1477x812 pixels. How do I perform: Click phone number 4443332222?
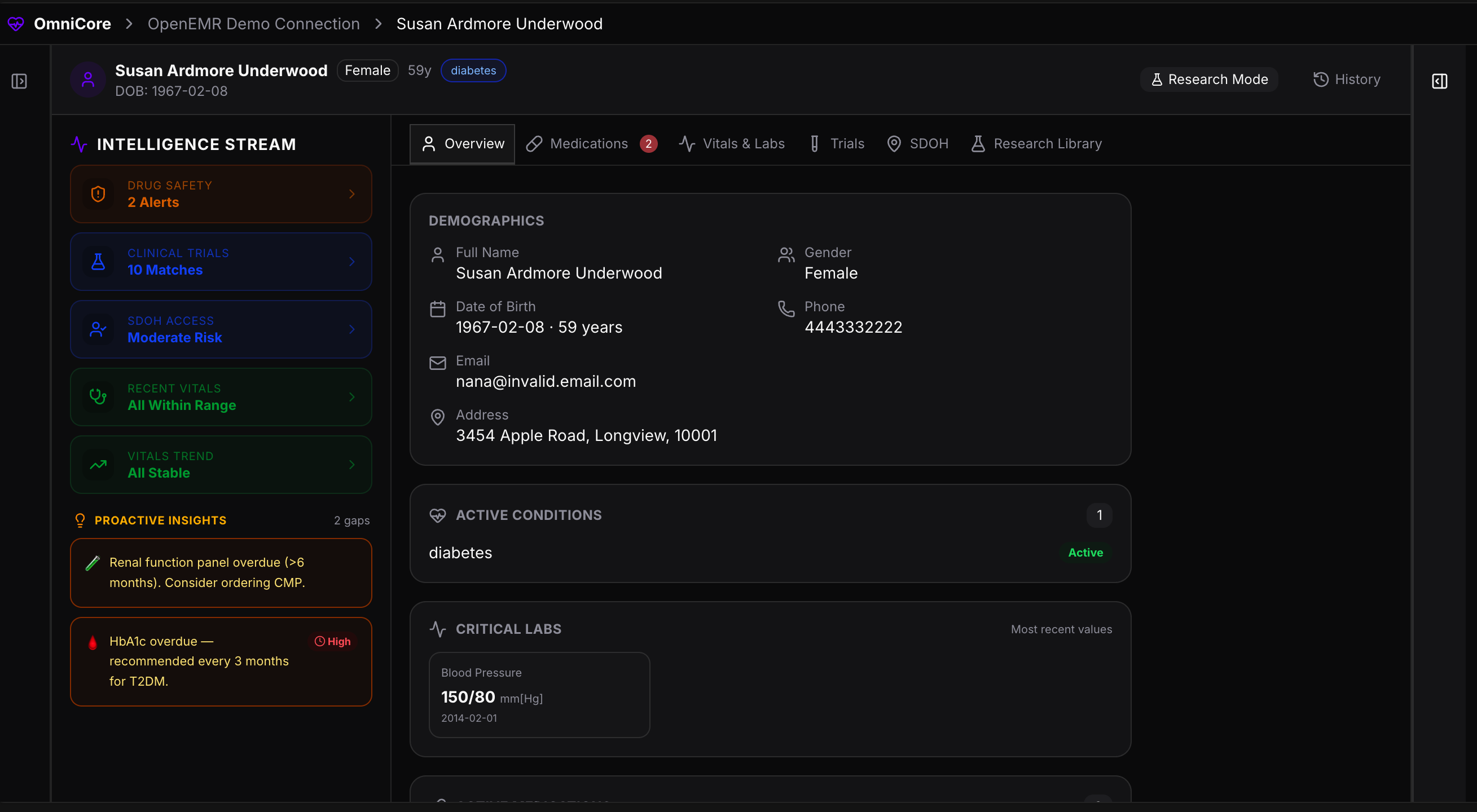point(853,327)
